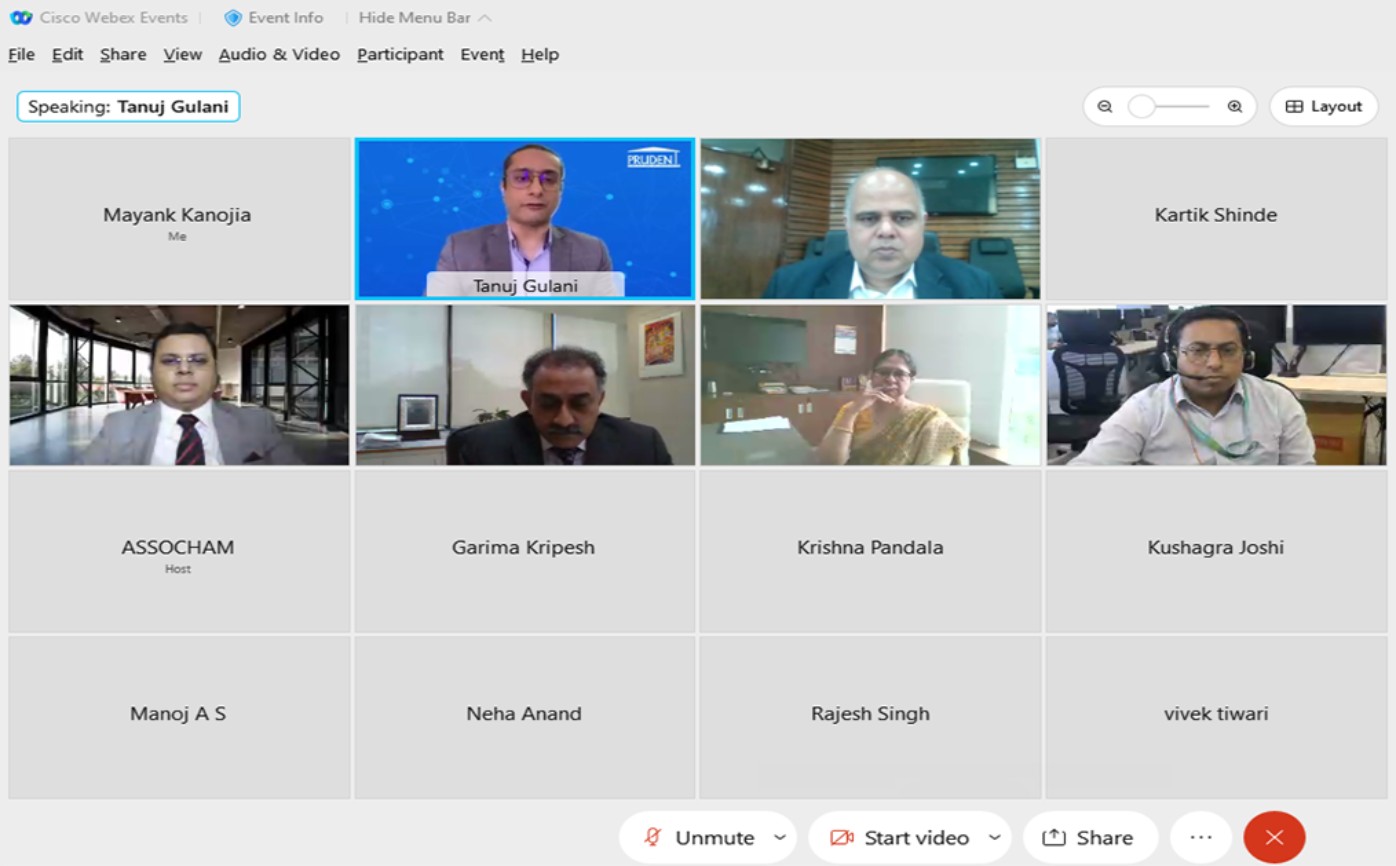Expand video options arrow beside Start video

point(994,838)
